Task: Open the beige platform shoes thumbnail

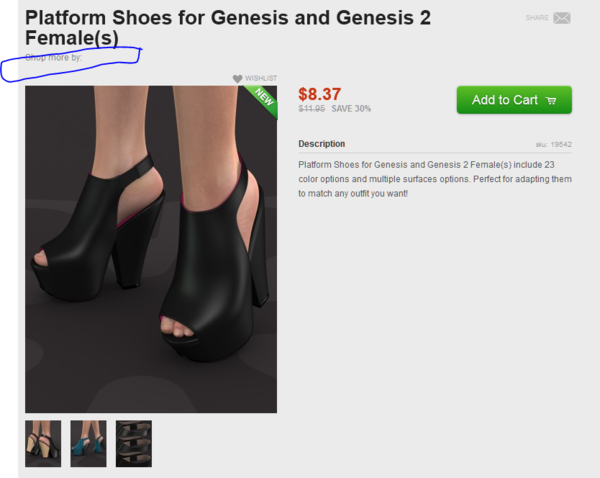Action: (43, 443)
